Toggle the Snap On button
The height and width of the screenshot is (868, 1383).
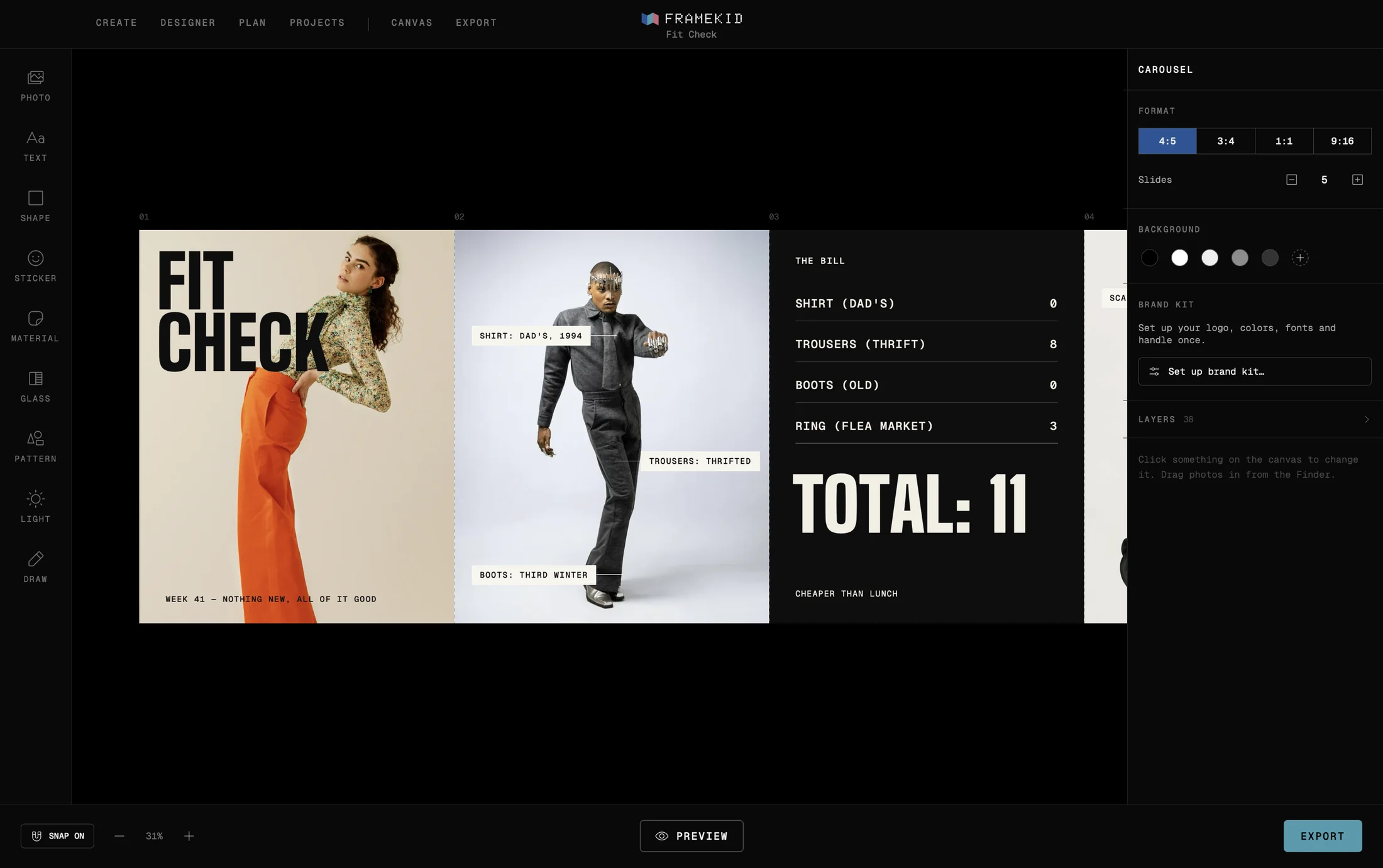click(57, 836)
